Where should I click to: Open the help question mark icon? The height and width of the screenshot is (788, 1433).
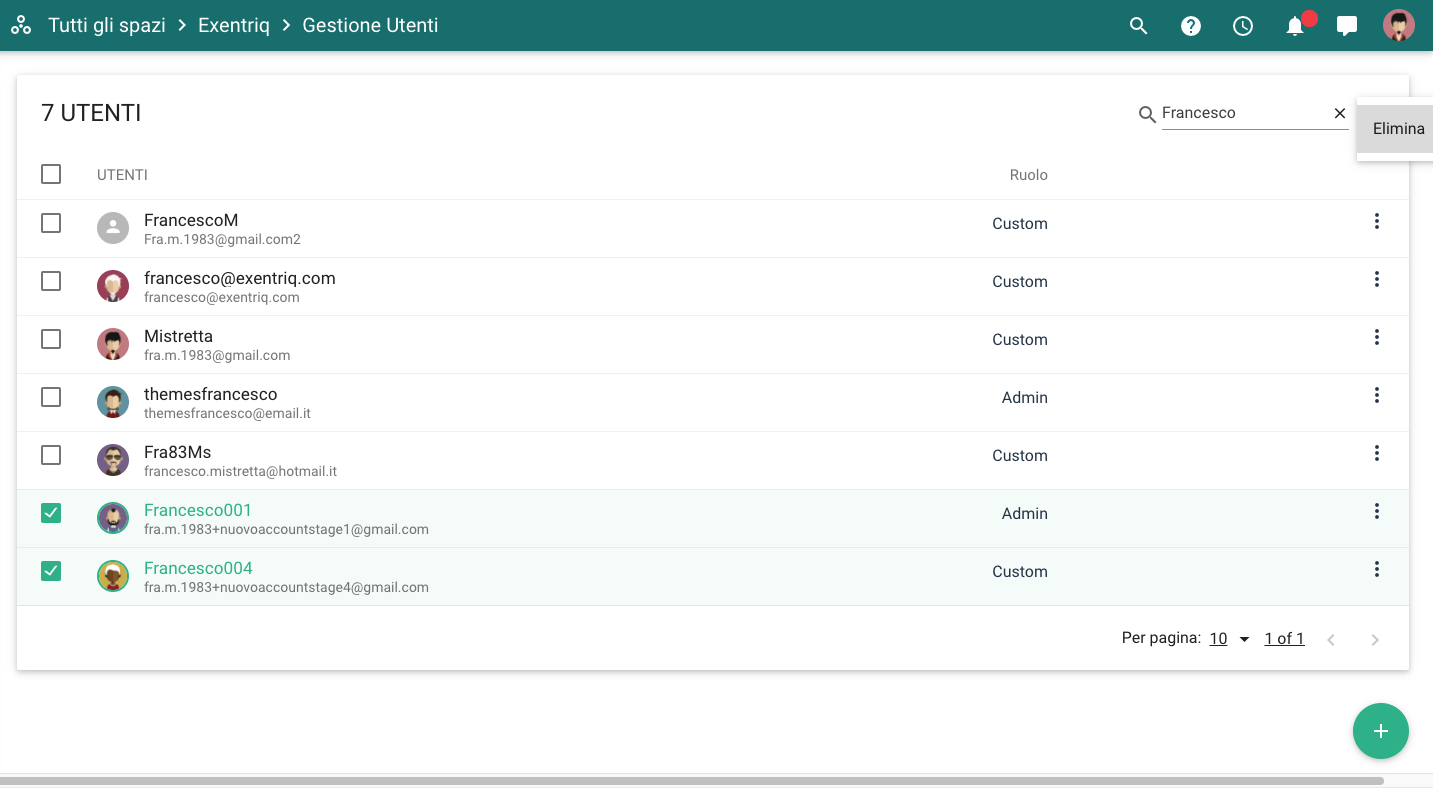click(x=1190, y=26)
